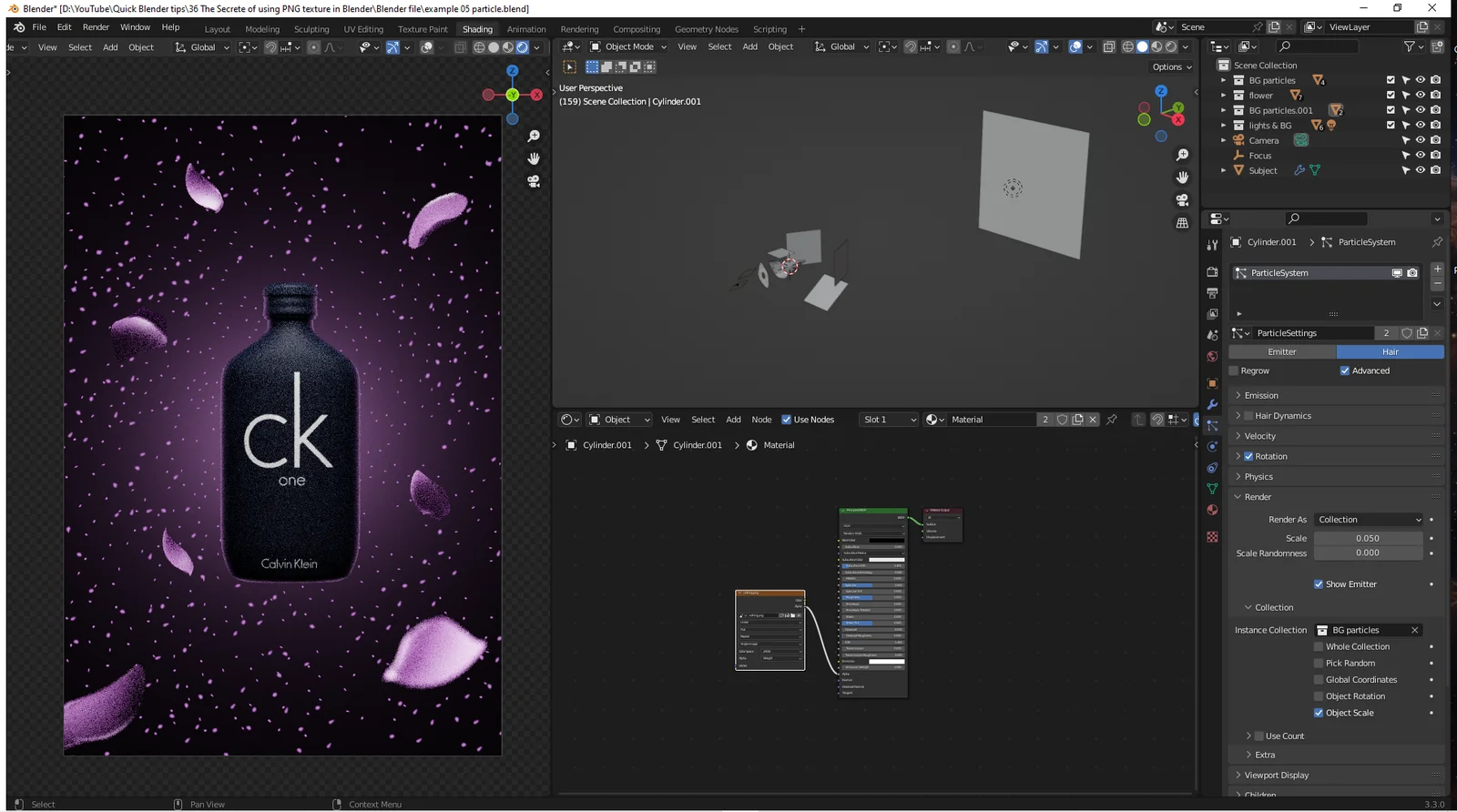Disable the Advanced checkbox
Screen dimensions: 1457x812
[1345, 370]
